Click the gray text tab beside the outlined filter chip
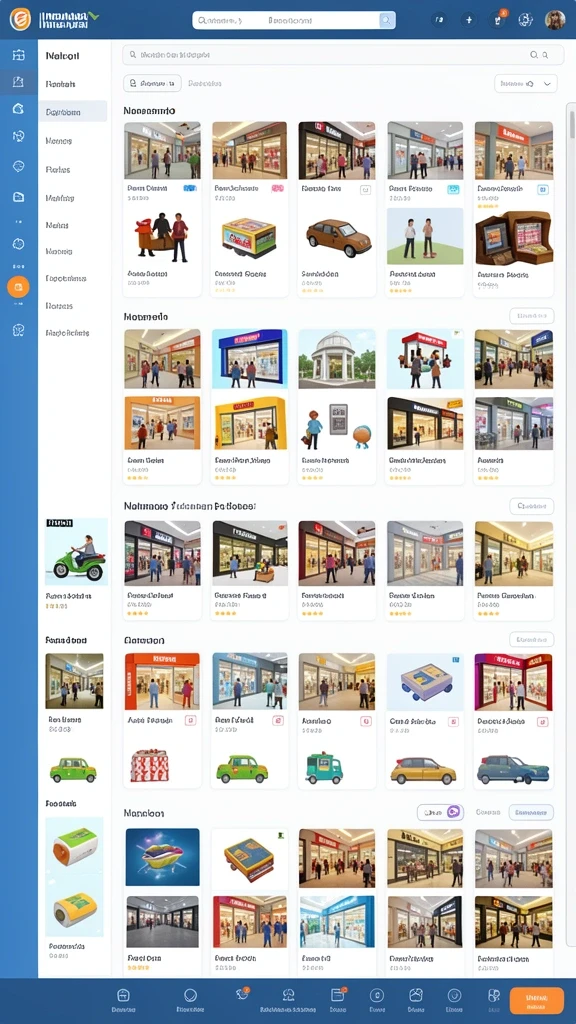The width and height of the screenshot is (576, 1024). pos(204,84)
